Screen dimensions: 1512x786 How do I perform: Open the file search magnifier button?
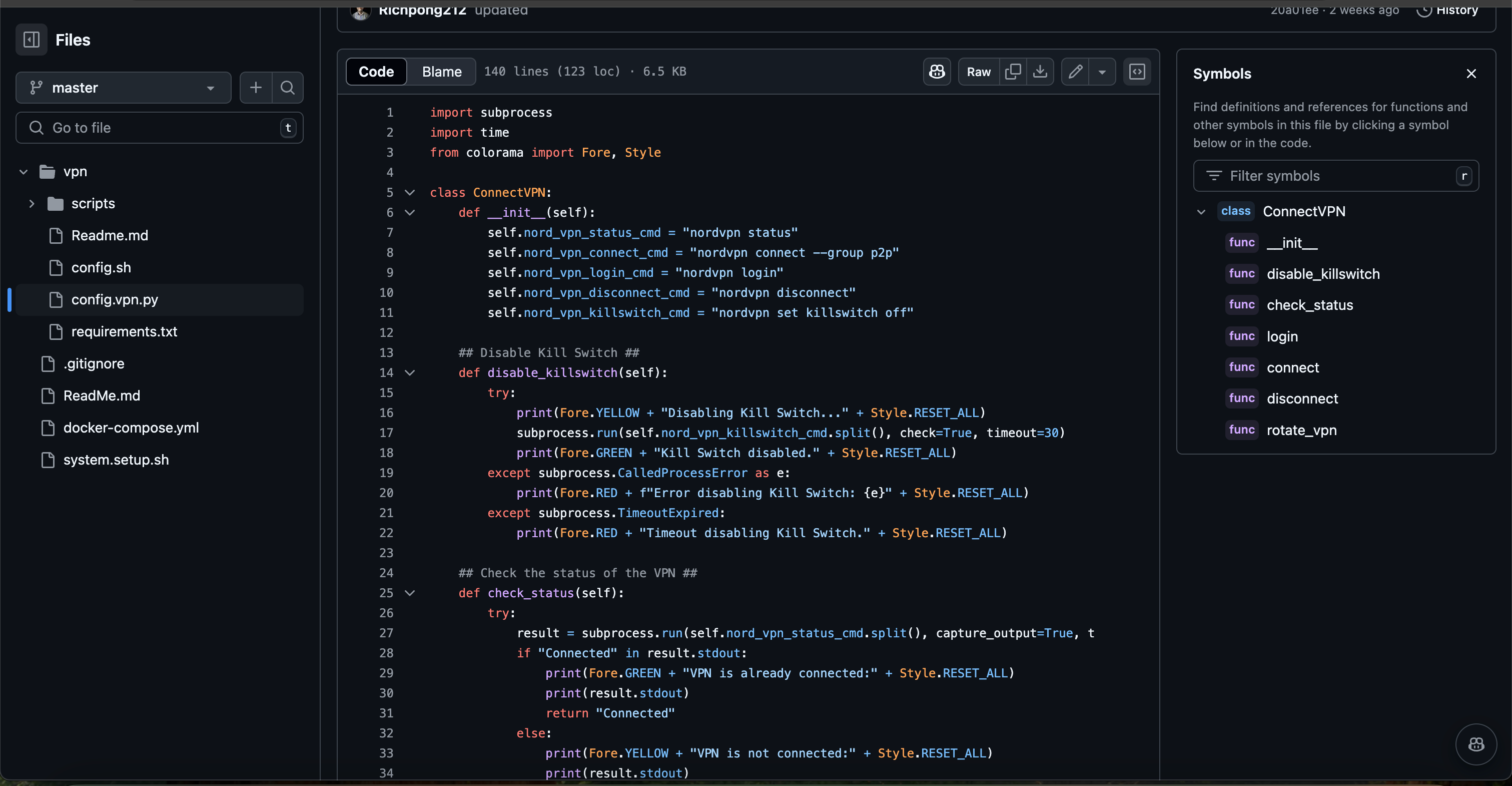click(288, 88)
